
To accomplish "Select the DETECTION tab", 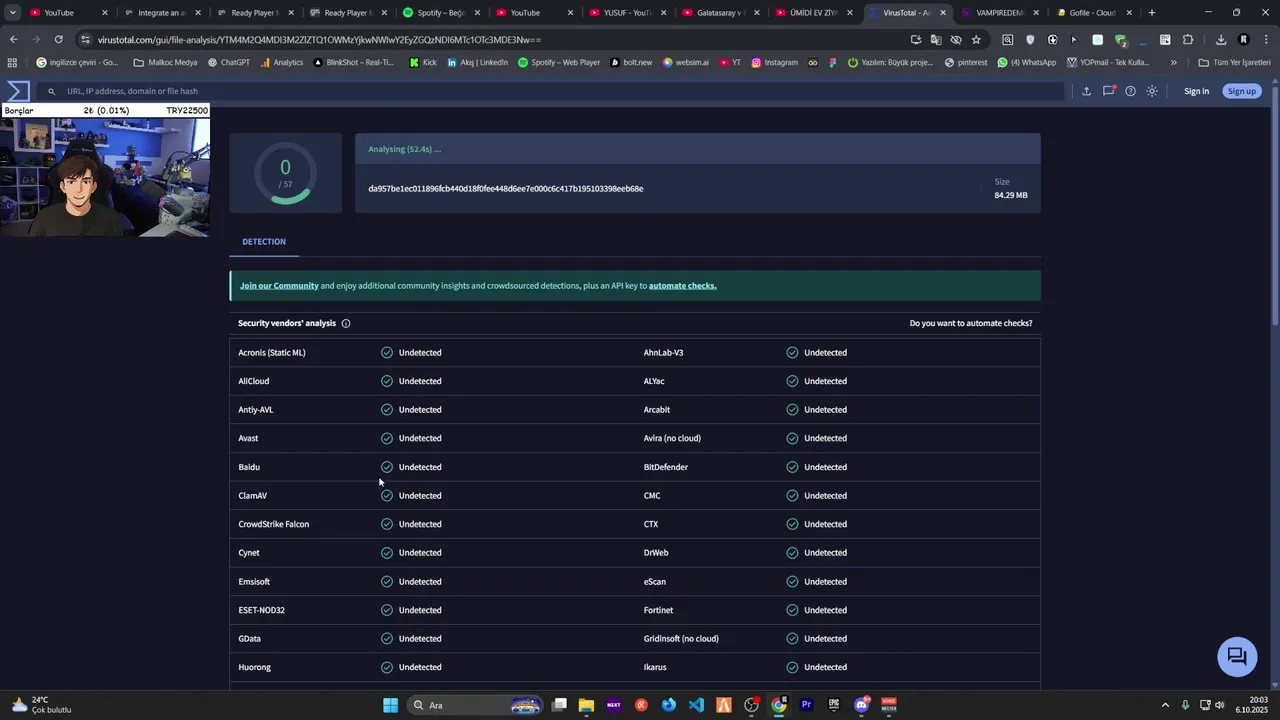I will pyautogui.click(x=264, y=242).
